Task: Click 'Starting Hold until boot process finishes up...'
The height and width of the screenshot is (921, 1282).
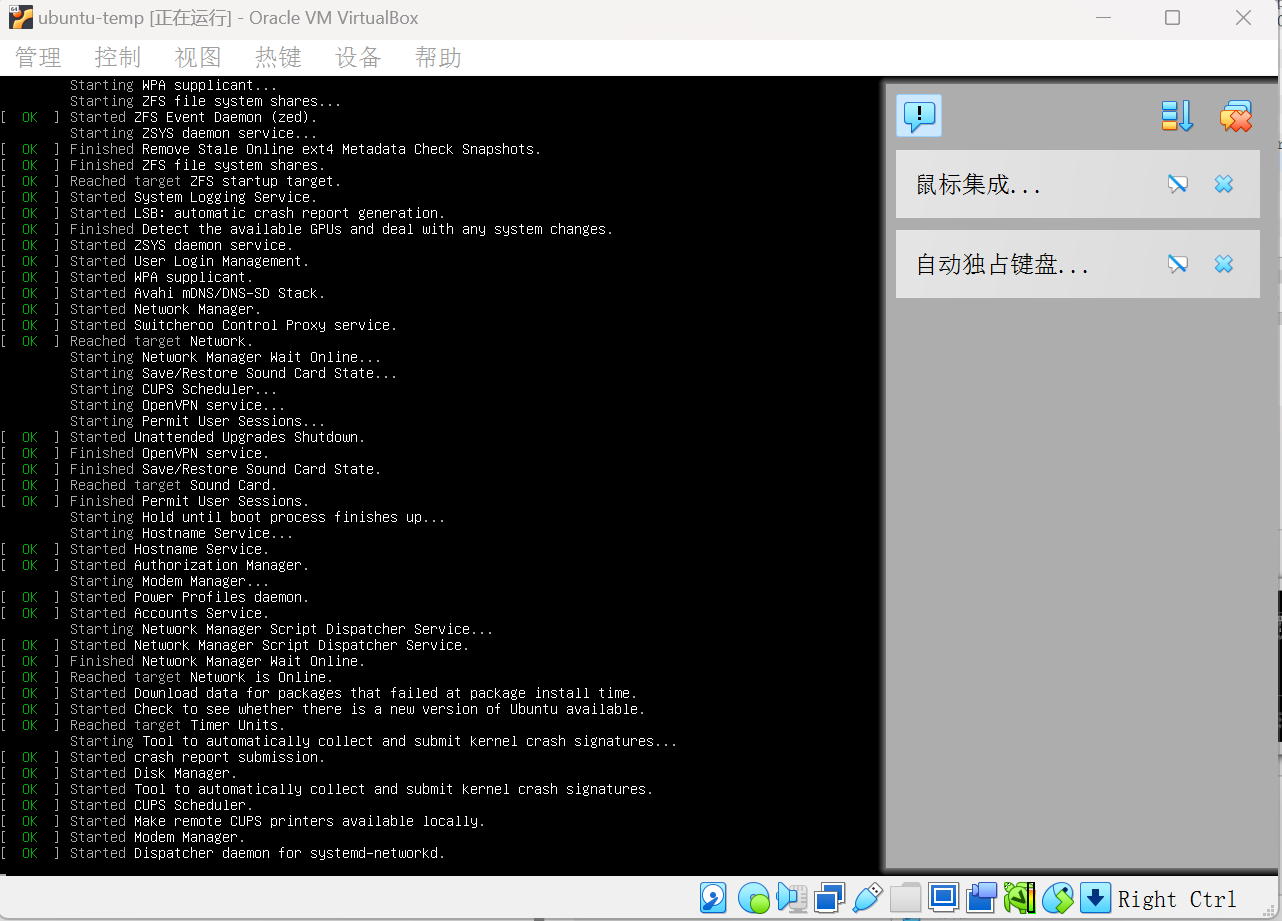Action: coord(257,517)
